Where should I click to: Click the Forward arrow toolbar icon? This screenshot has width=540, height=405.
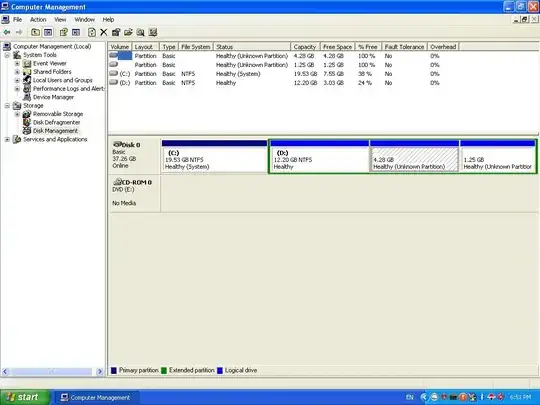coord(19,32)
